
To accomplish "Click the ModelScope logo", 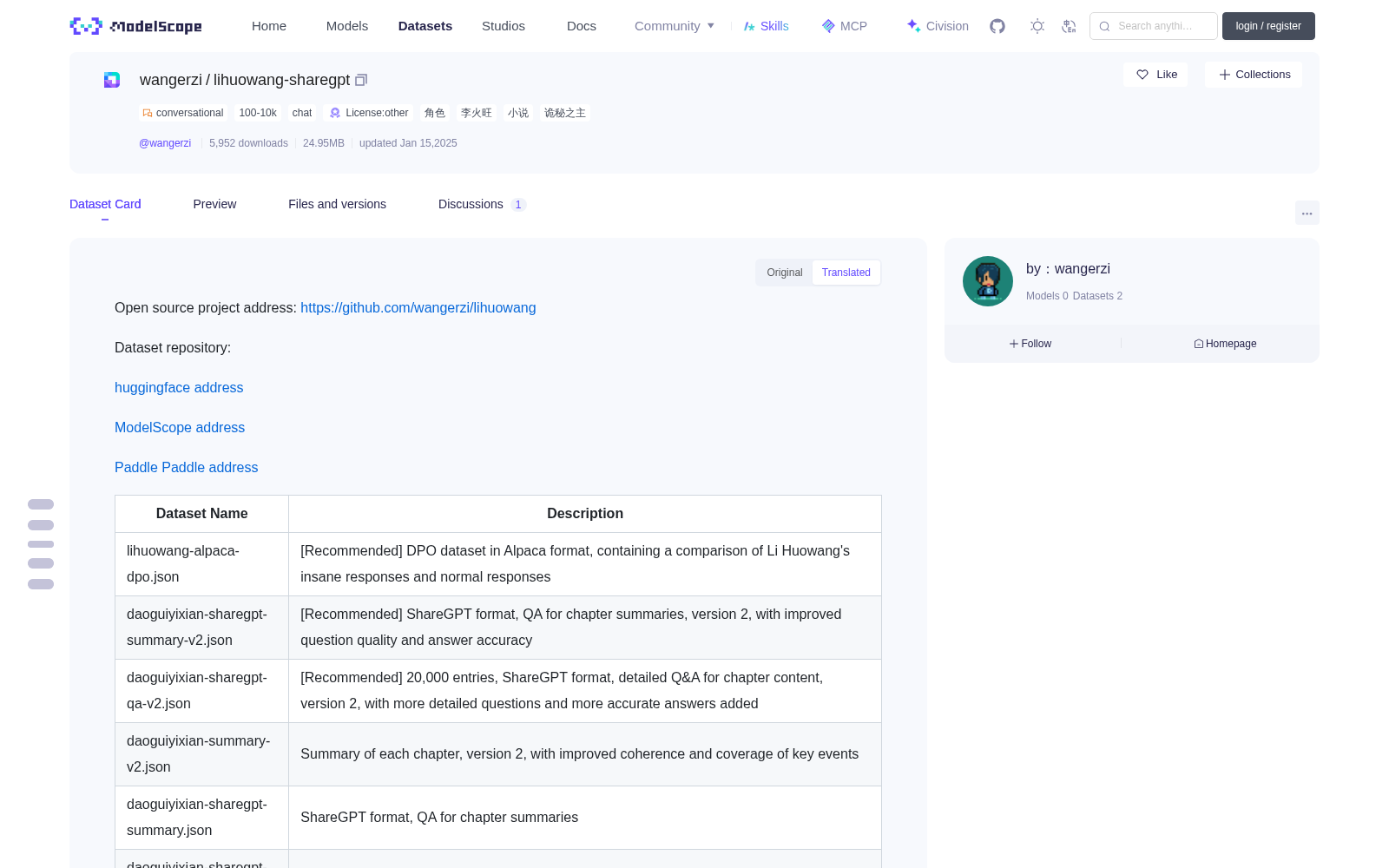I will point(135,26).
